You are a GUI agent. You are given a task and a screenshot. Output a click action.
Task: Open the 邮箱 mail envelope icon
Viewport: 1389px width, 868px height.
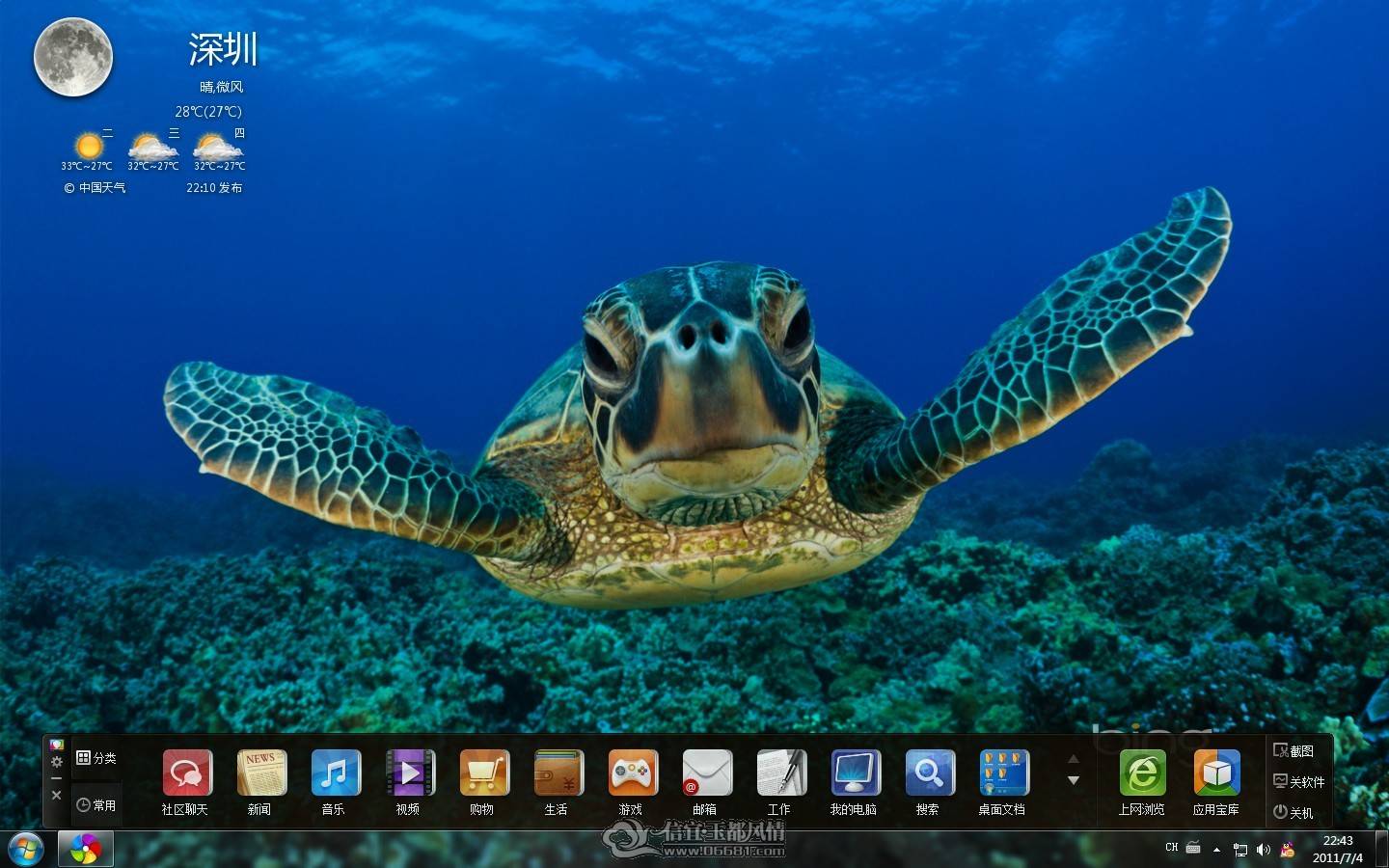(x=706, y=774)
